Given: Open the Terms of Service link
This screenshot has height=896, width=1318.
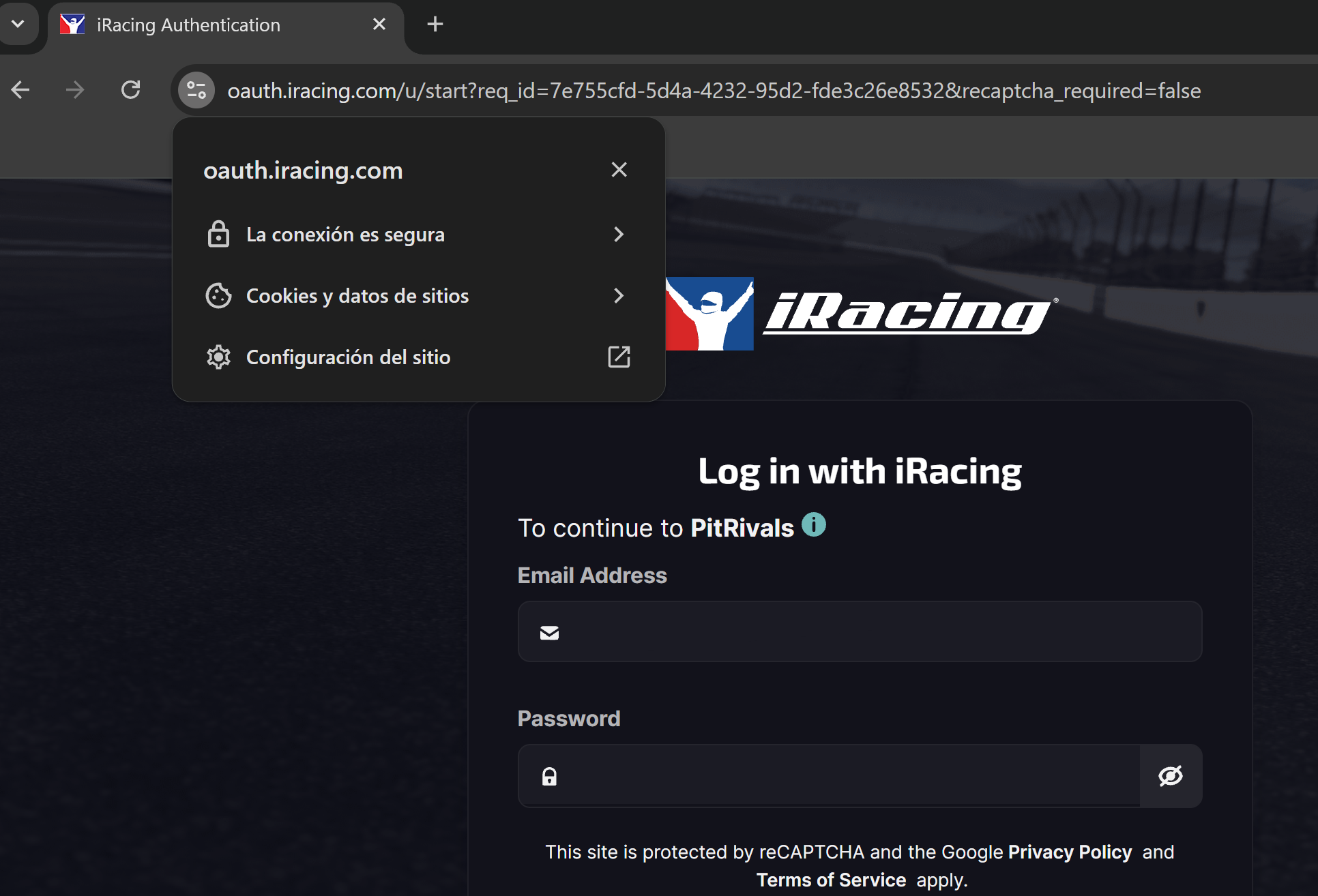Looking at the screenshot, I should 831,880.
